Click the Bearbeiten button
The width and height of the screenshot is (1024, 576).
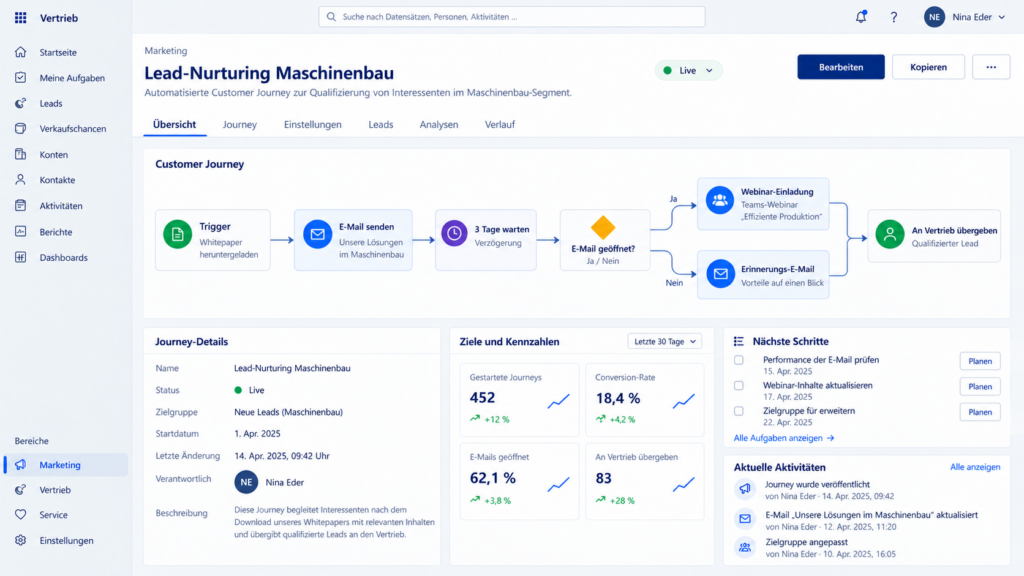(840, 67)
